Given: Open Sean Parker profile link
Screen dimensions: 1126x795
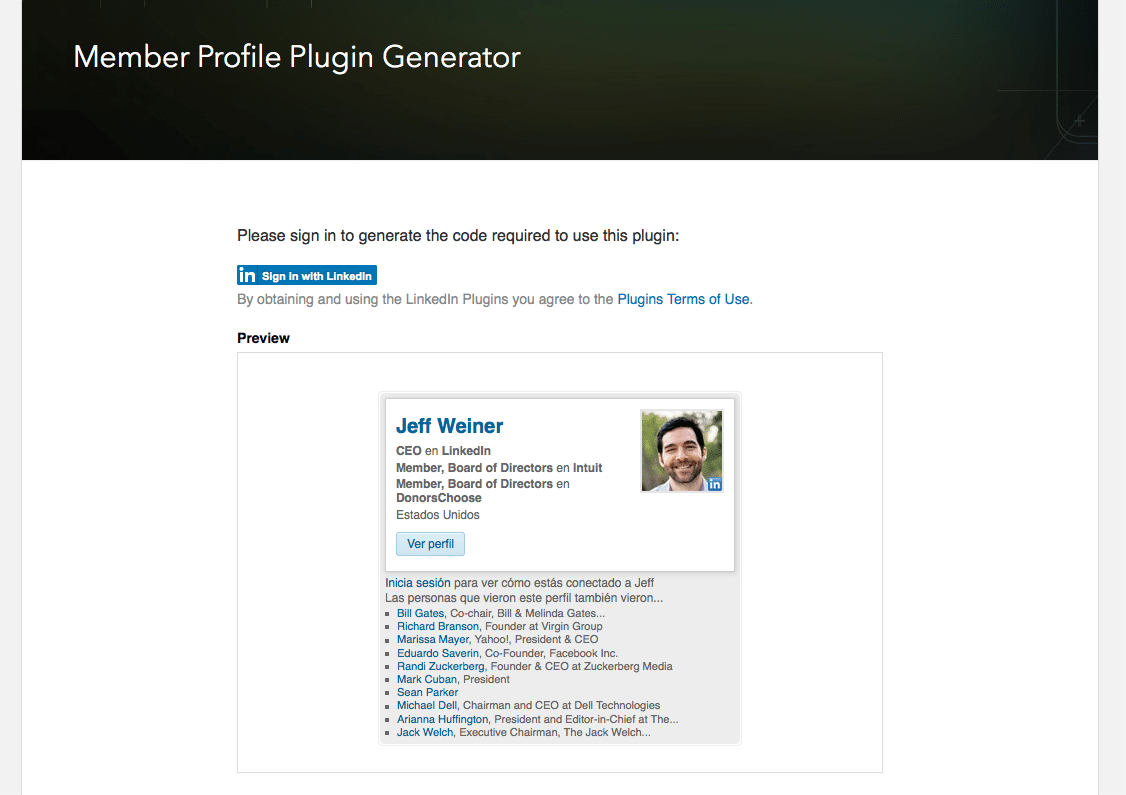Looking at the screenshot, I should (x=427, y=692).
